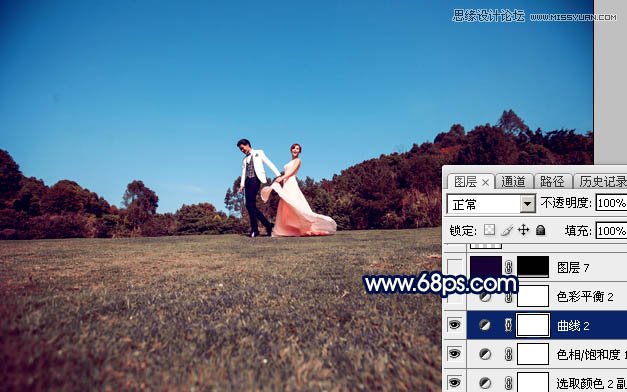627x392 pixels.
Task: Click 曲线 2 layer mask thumbnail
Action: [533, 325]
